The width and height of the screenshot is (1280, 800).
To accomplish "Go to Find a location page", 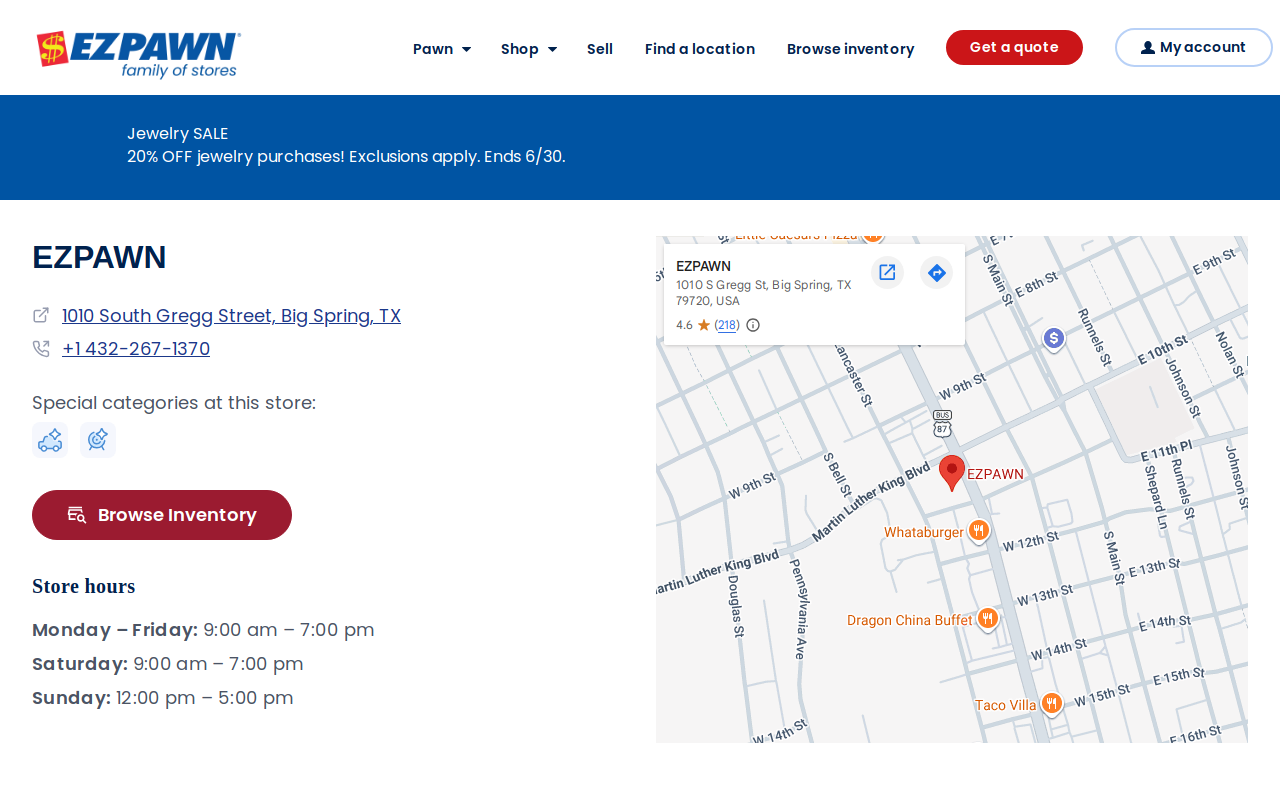I will point(700,49).
